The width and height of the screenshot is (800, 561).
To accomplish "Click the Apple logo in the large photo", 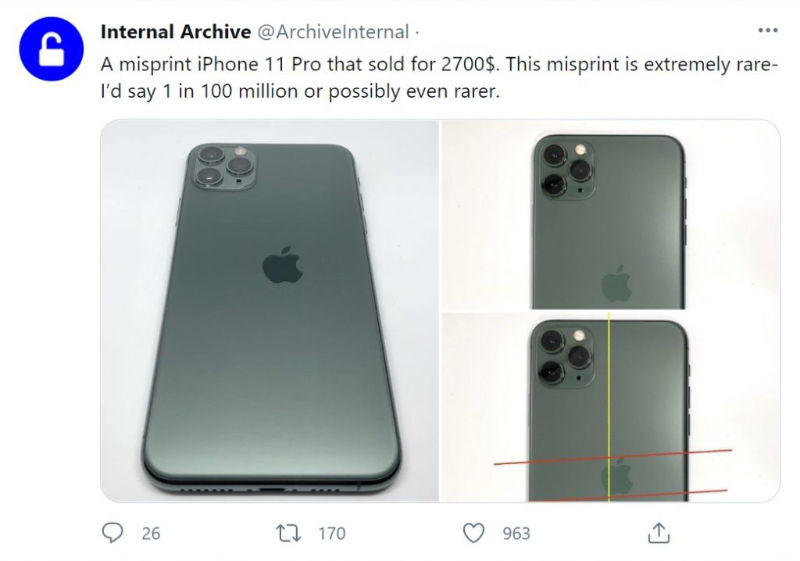I will coord(283,264).
